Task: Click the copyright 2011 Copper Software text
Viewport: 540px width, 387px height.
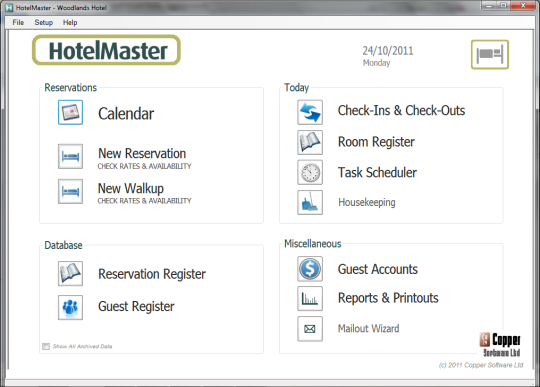Action: pos(481,365)
